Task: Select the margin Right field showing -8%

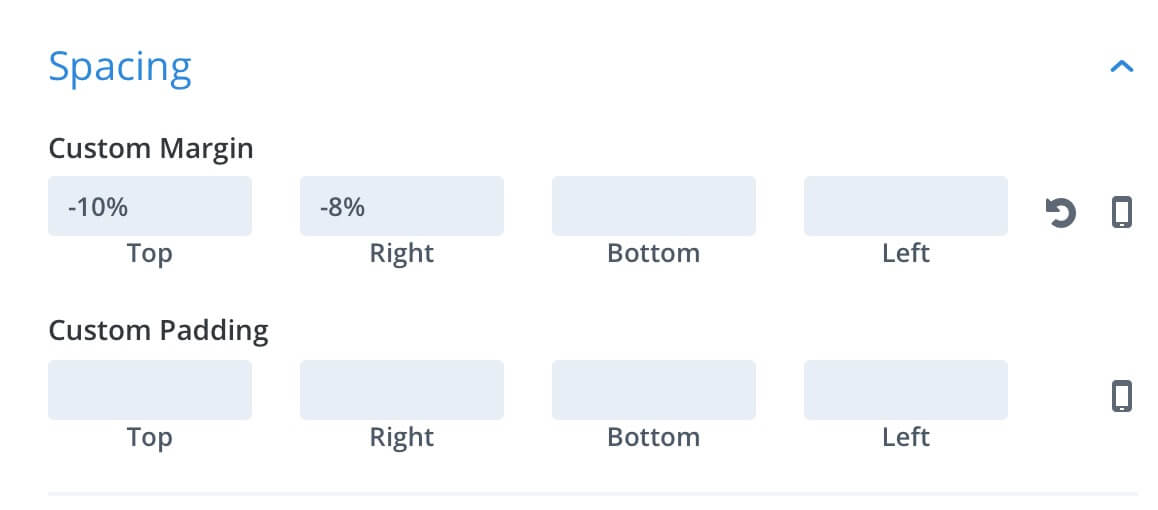Action: [402, 206]
